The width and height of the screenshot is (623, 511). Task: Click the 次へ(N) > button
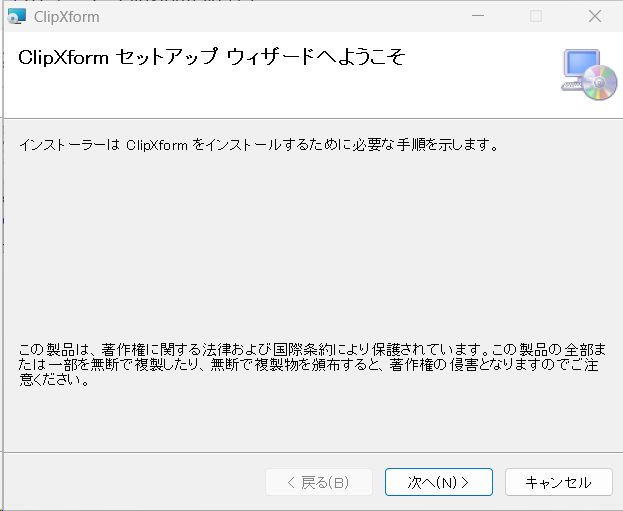pyautogui.click(x=439, y=482)
